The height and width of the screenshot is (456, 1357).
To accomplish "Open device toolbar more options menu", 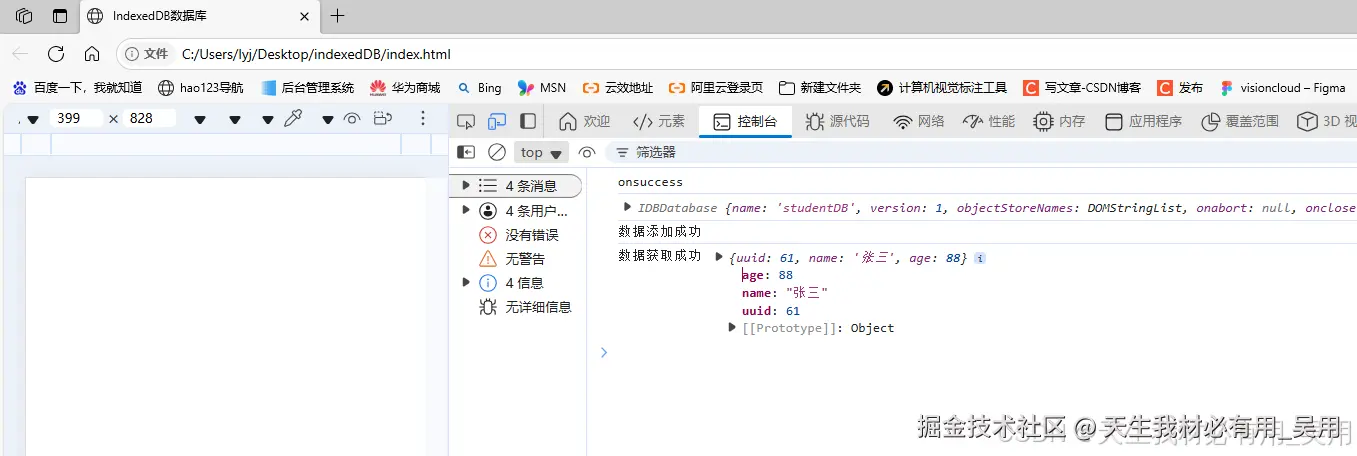I will tap(422, 118).
